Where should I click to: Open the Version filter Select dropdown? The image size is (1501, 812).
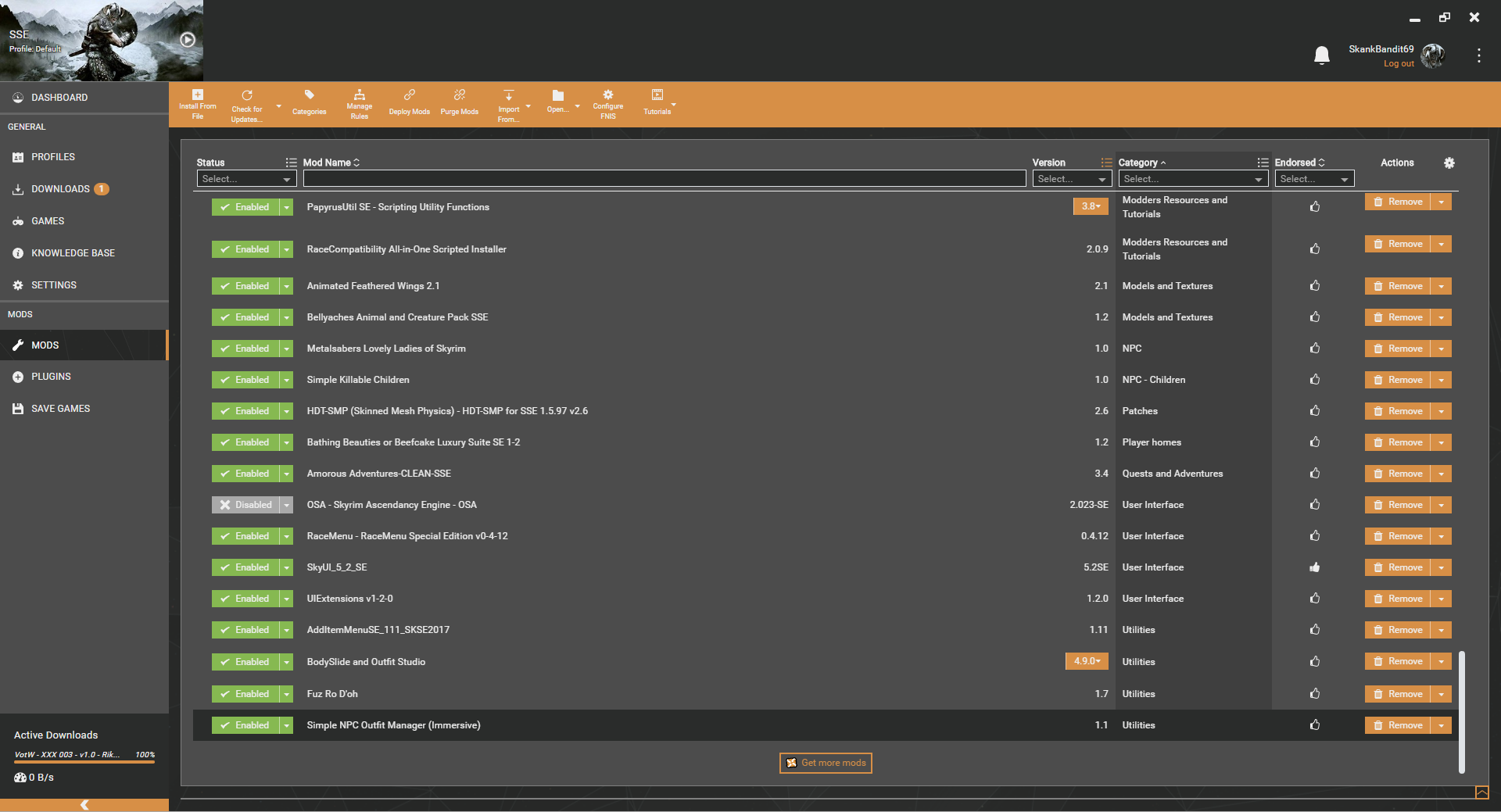(x=1072, y=179)
